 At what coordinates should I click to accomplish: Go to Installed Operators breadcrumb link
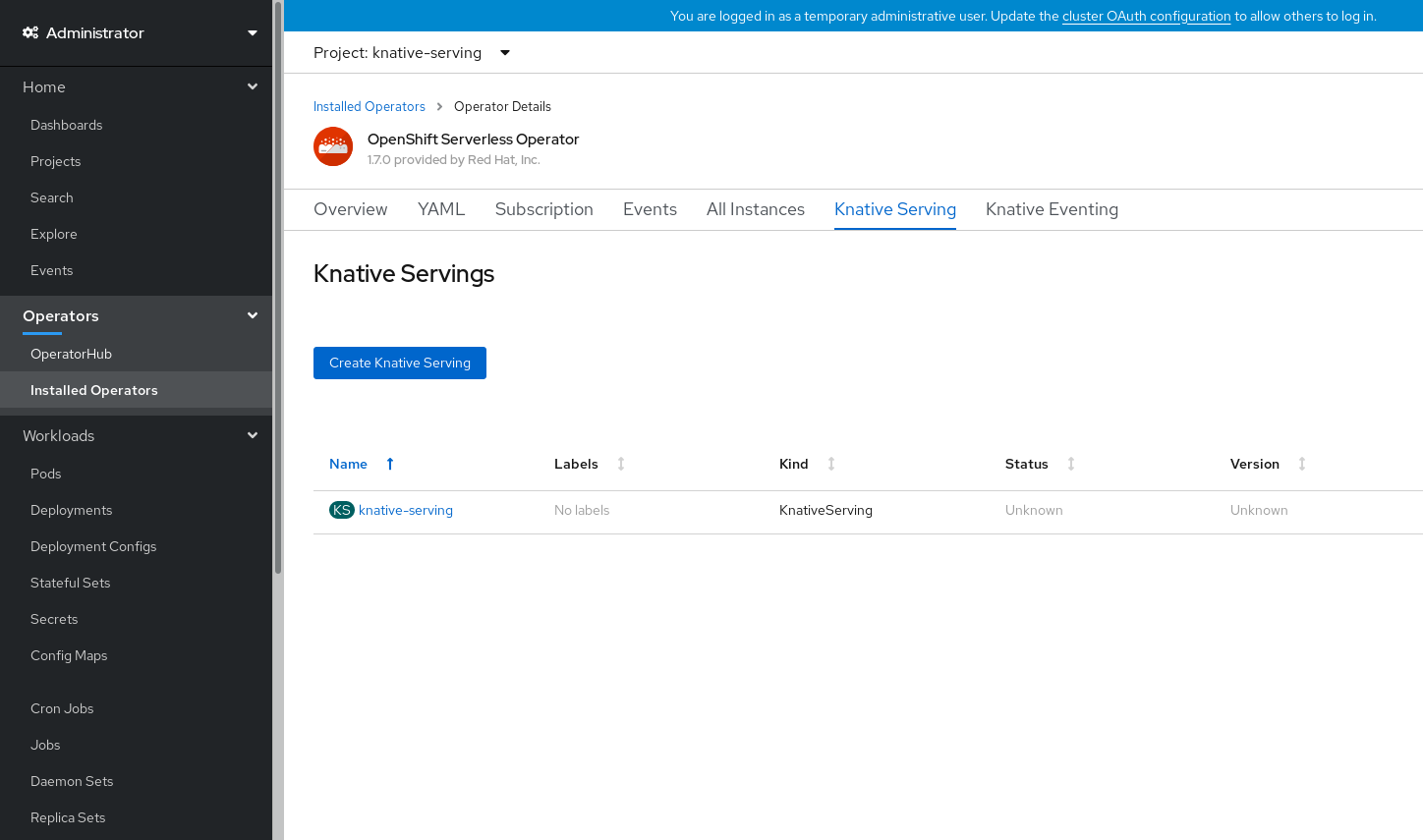coord(370,106)
